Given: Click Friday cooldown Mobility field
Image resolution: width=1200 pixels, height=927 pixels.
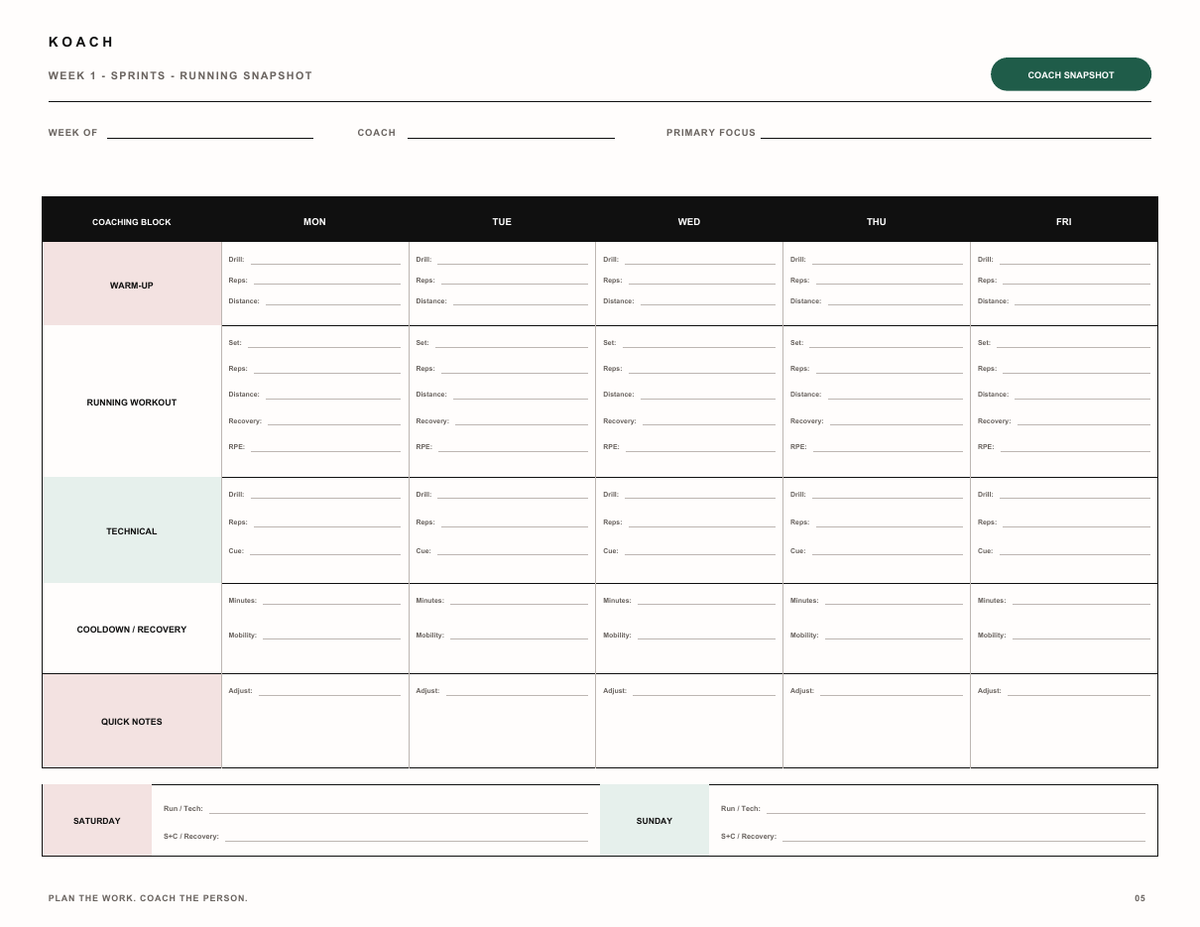Looking at the screenshot, I should click(x=1081, y=636).
